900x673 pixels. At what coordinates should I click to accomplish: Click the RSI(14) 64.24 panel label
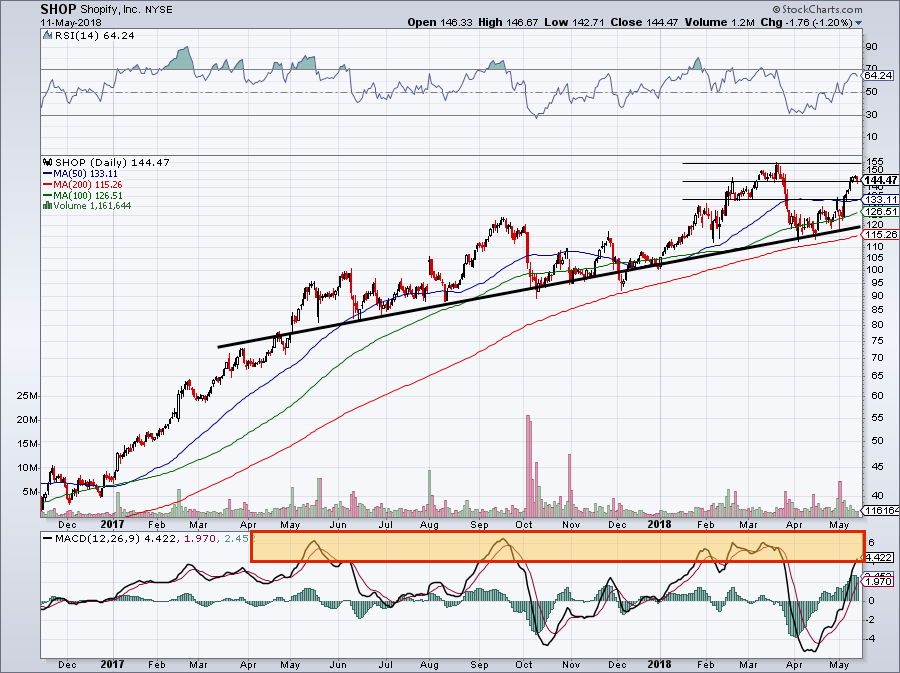coord(94,36)
